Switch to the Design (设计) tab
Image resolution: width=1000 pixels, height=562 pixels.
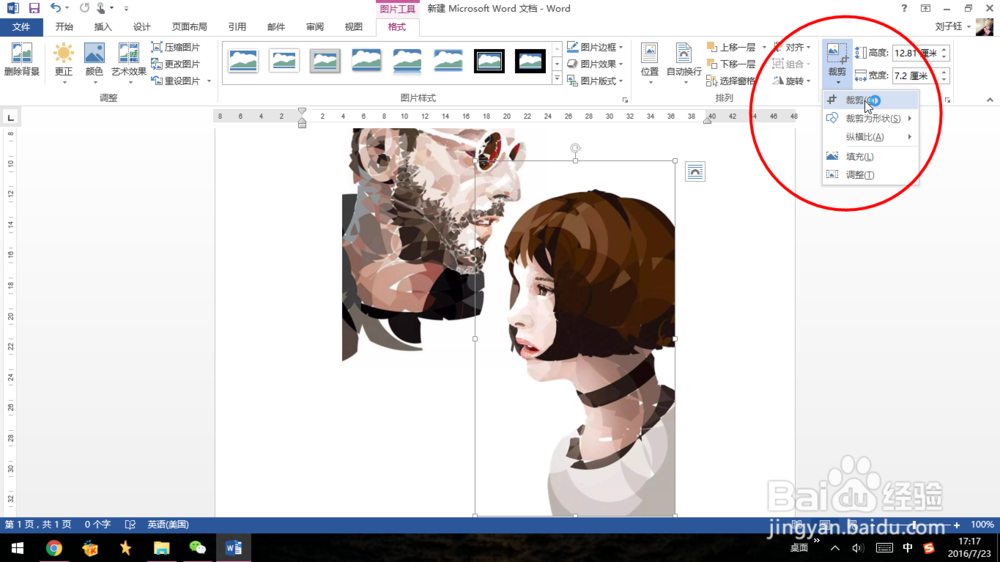click(x=142, y=27)
